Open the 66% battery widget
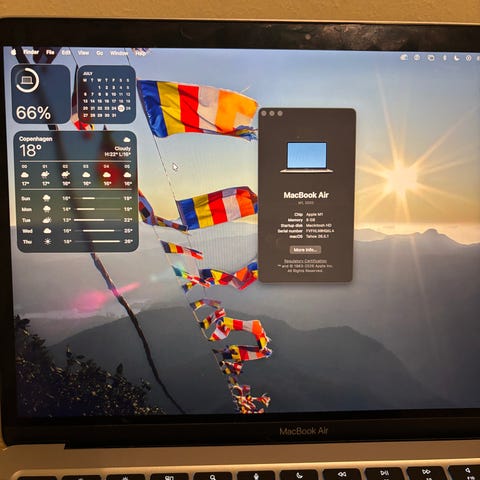The image size is (480, 480). (41, 94)
